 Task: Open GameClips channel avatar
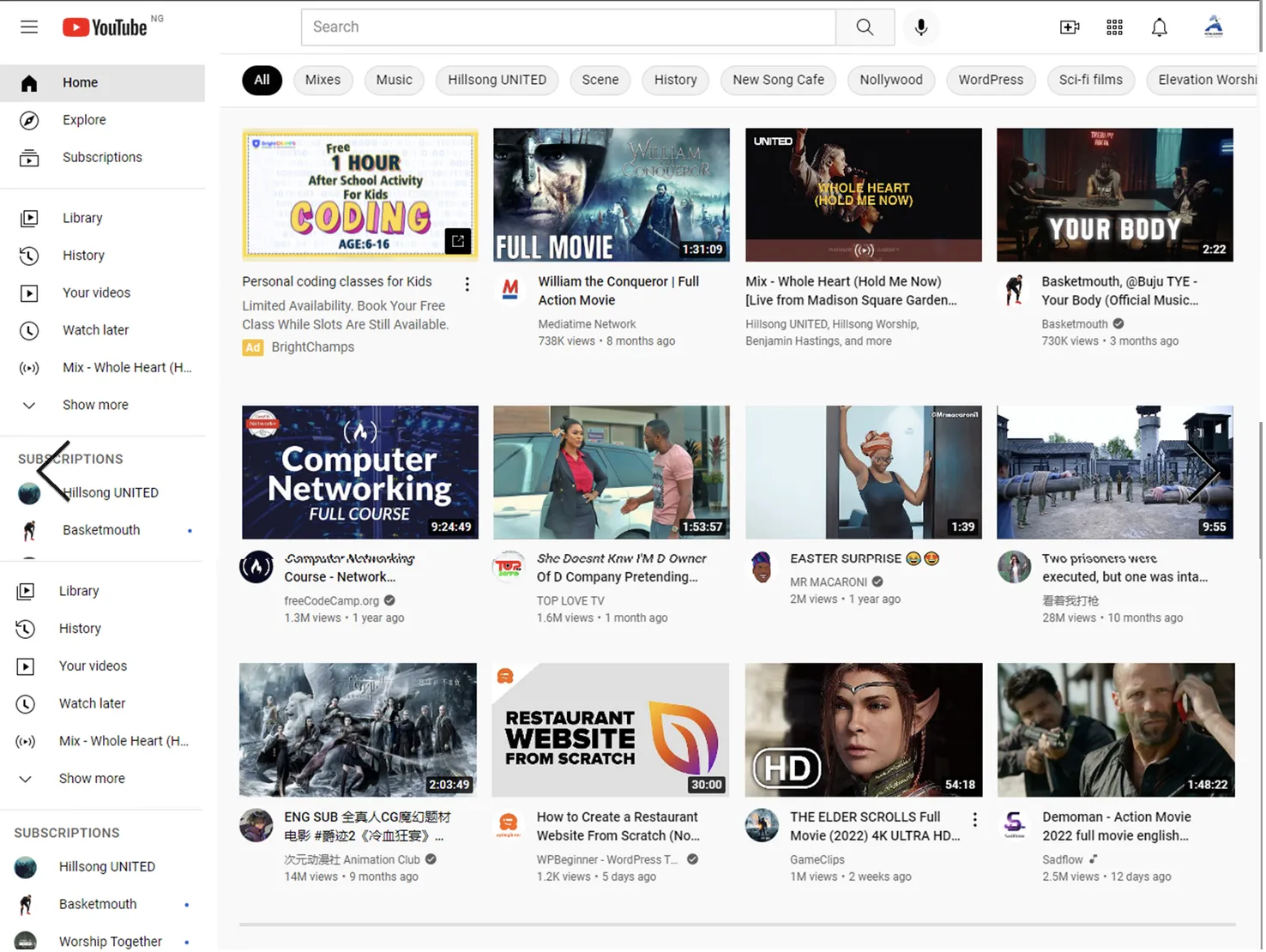pos(763,827)
